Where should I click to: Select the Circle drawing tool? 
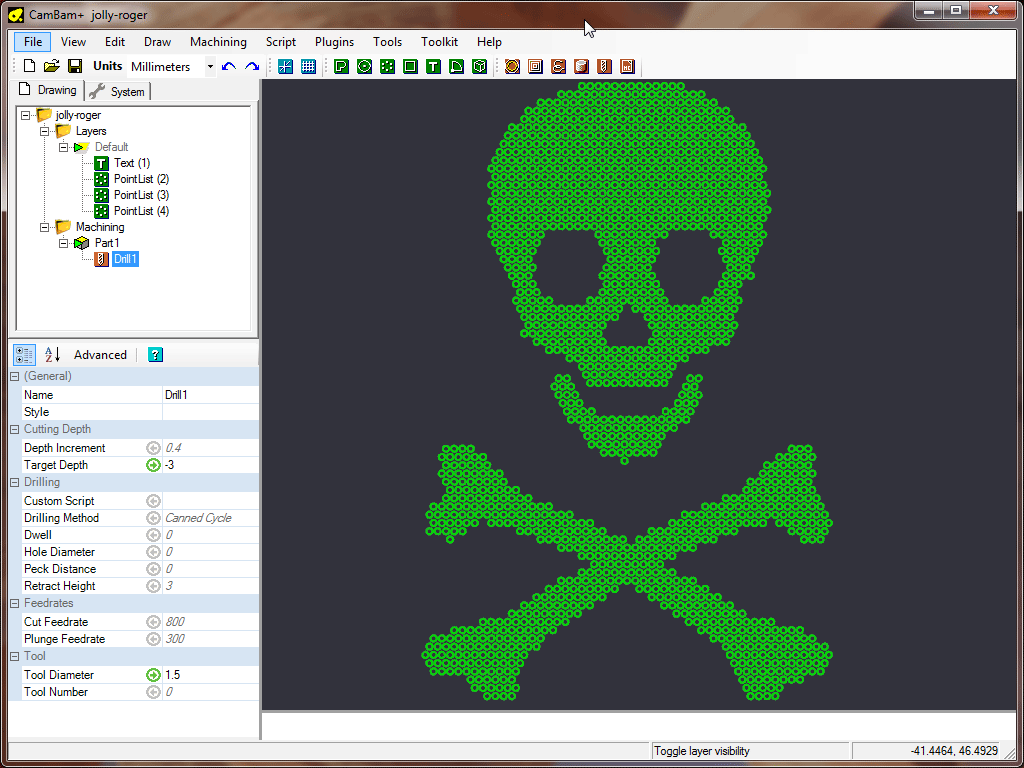[x=364, y=66]
